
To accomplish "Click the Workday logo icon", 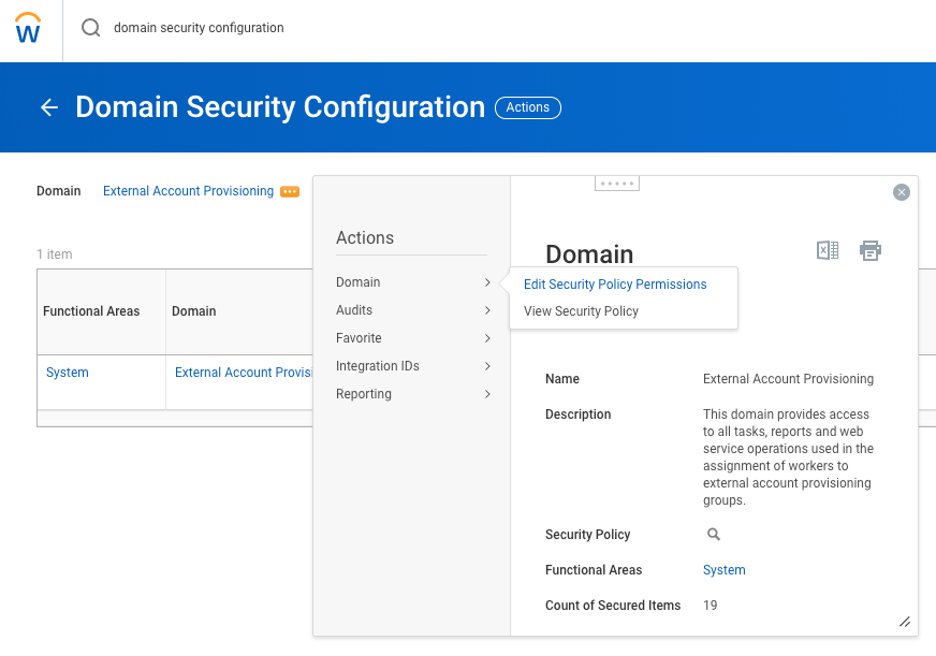I will (x=29, y=29).
